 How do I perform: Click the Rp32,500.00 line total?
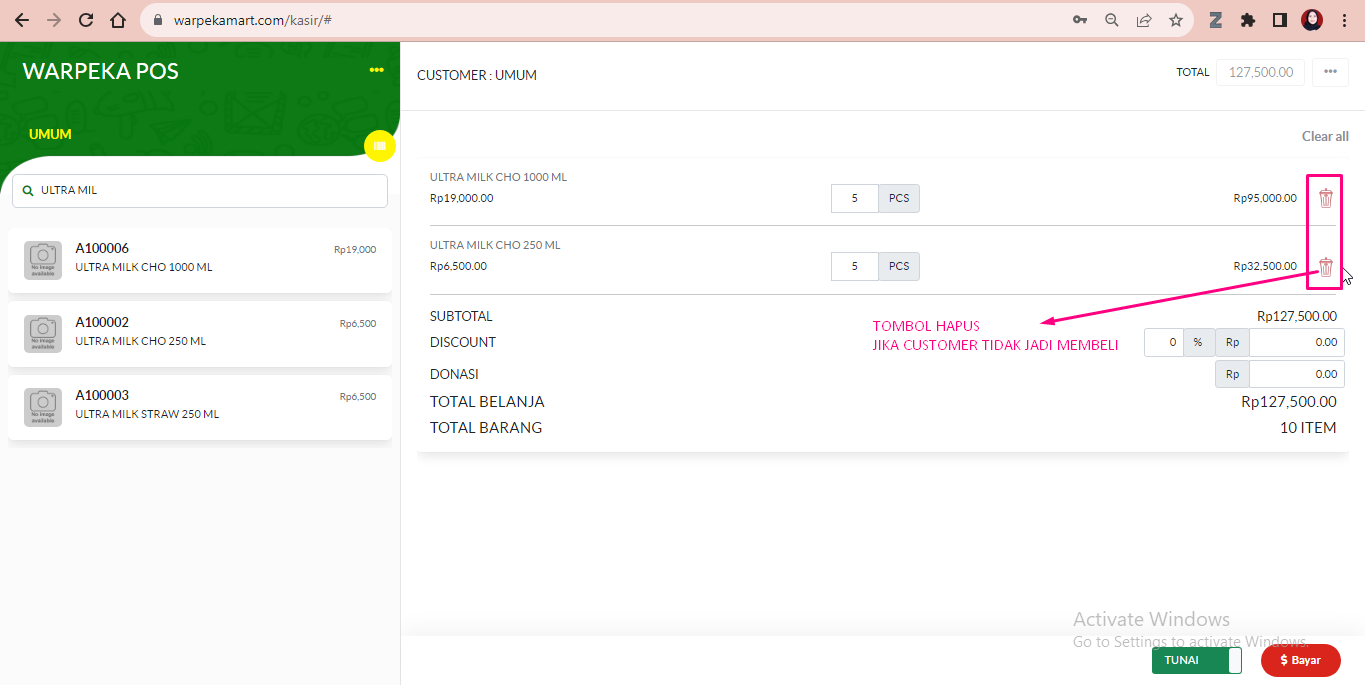[1265, 266]
